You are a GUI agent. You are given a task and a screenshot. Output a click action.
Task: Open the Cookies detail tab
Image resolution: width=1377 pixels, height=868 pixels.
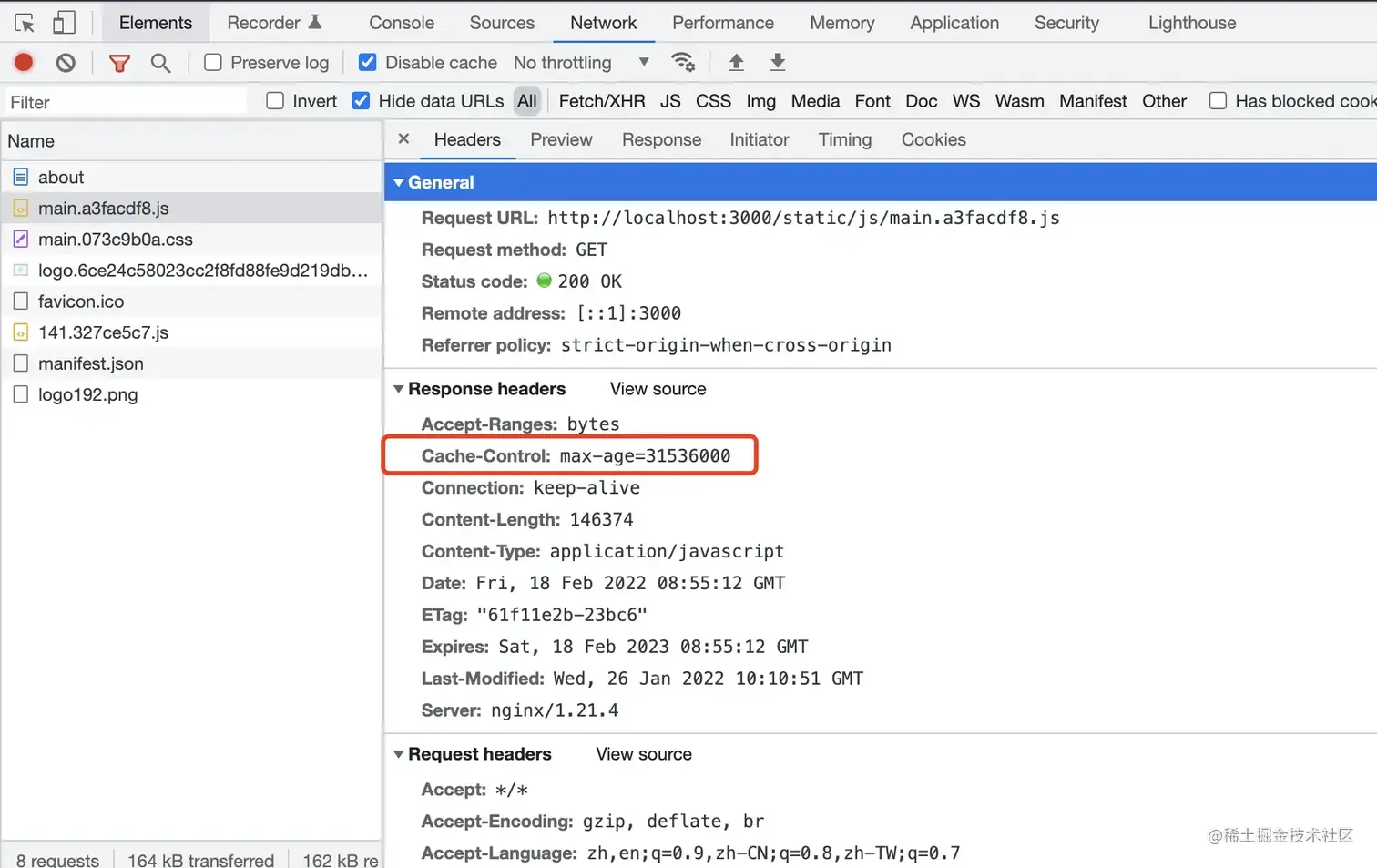coord(933,139)
